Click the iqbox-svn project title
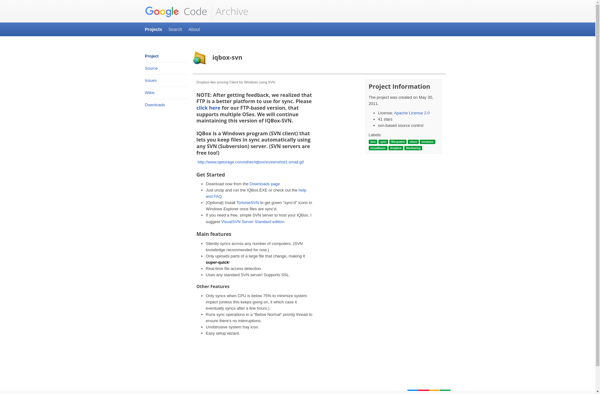Viewport: 600px width, 394px height. click(x=227, y=58)
